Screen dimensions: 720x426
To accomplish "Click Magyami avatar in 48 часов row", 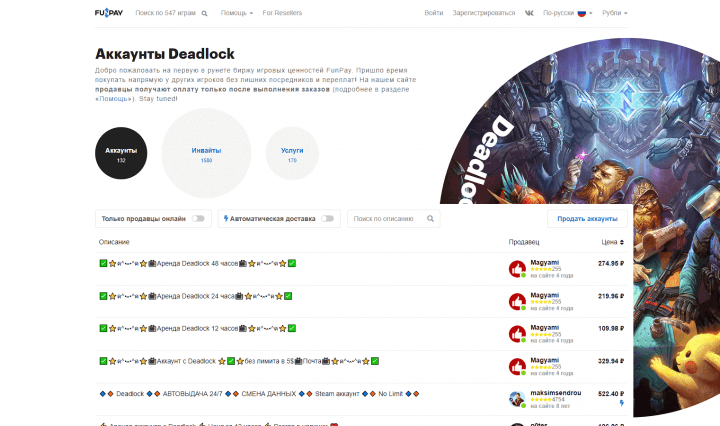I will tap(517, 269).
